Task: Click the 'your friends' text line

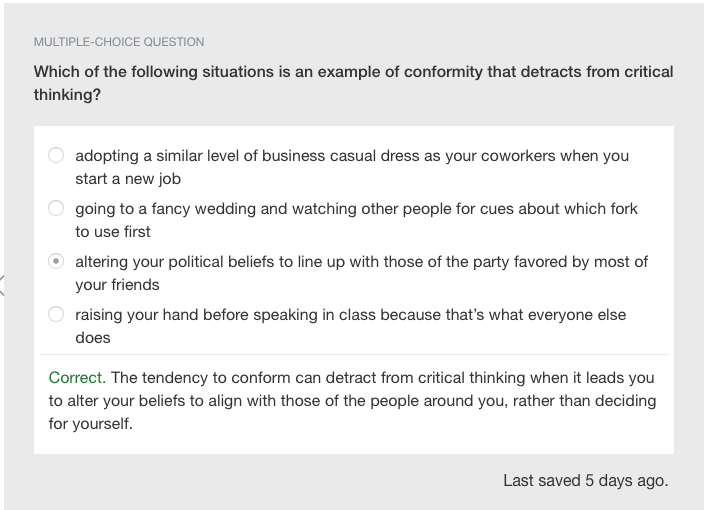Action: tap(117, 285)
